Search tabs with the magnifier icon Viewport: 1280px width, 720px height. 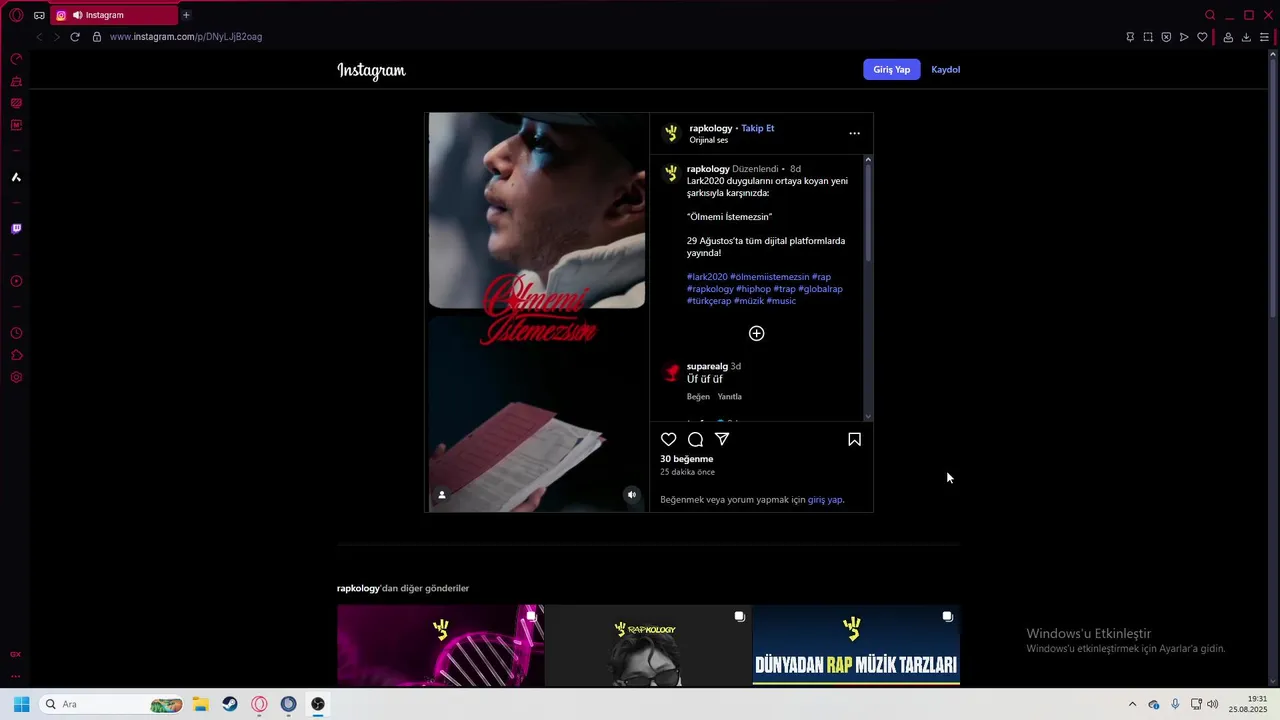(1210, 15)
